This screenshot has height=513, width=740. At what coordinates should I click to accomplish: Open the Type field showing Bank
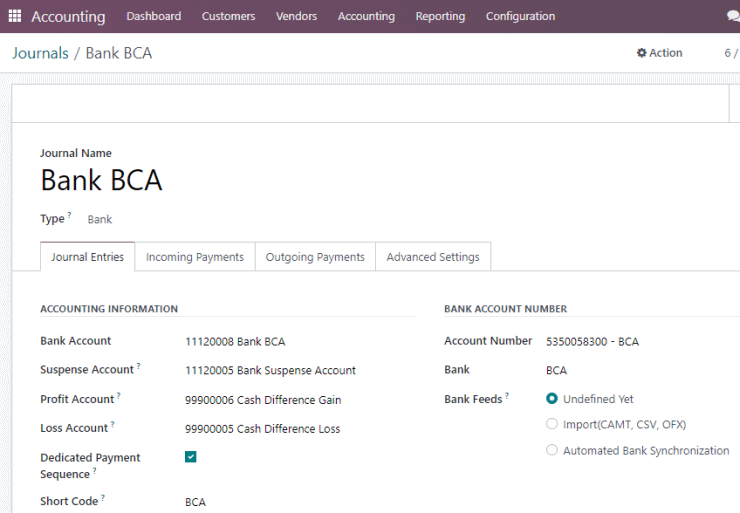point(100,219)
